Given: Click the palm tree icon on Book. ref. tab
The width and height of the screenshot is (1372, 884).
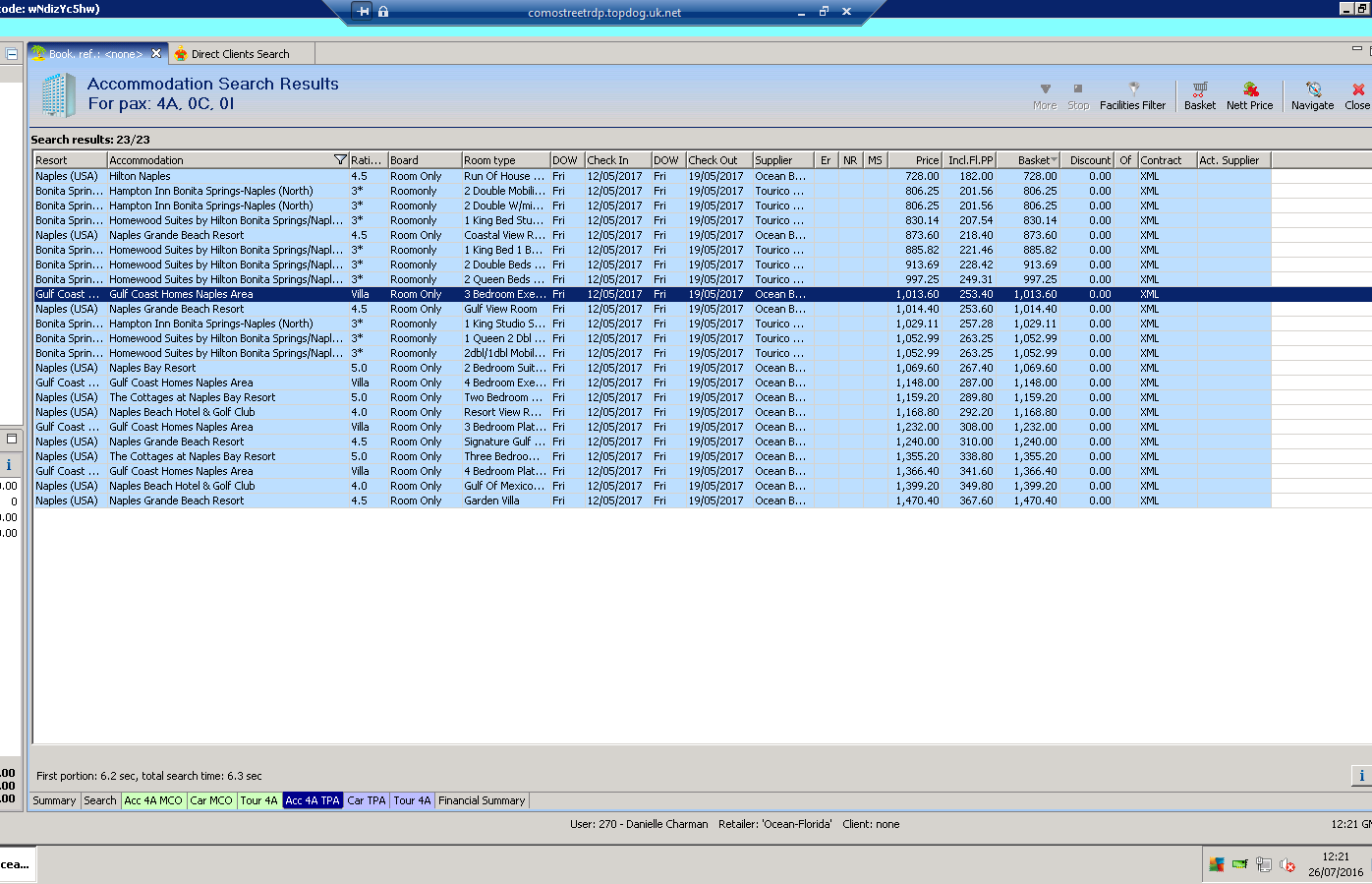Looking at the screenshot, I should pos(38,53).
